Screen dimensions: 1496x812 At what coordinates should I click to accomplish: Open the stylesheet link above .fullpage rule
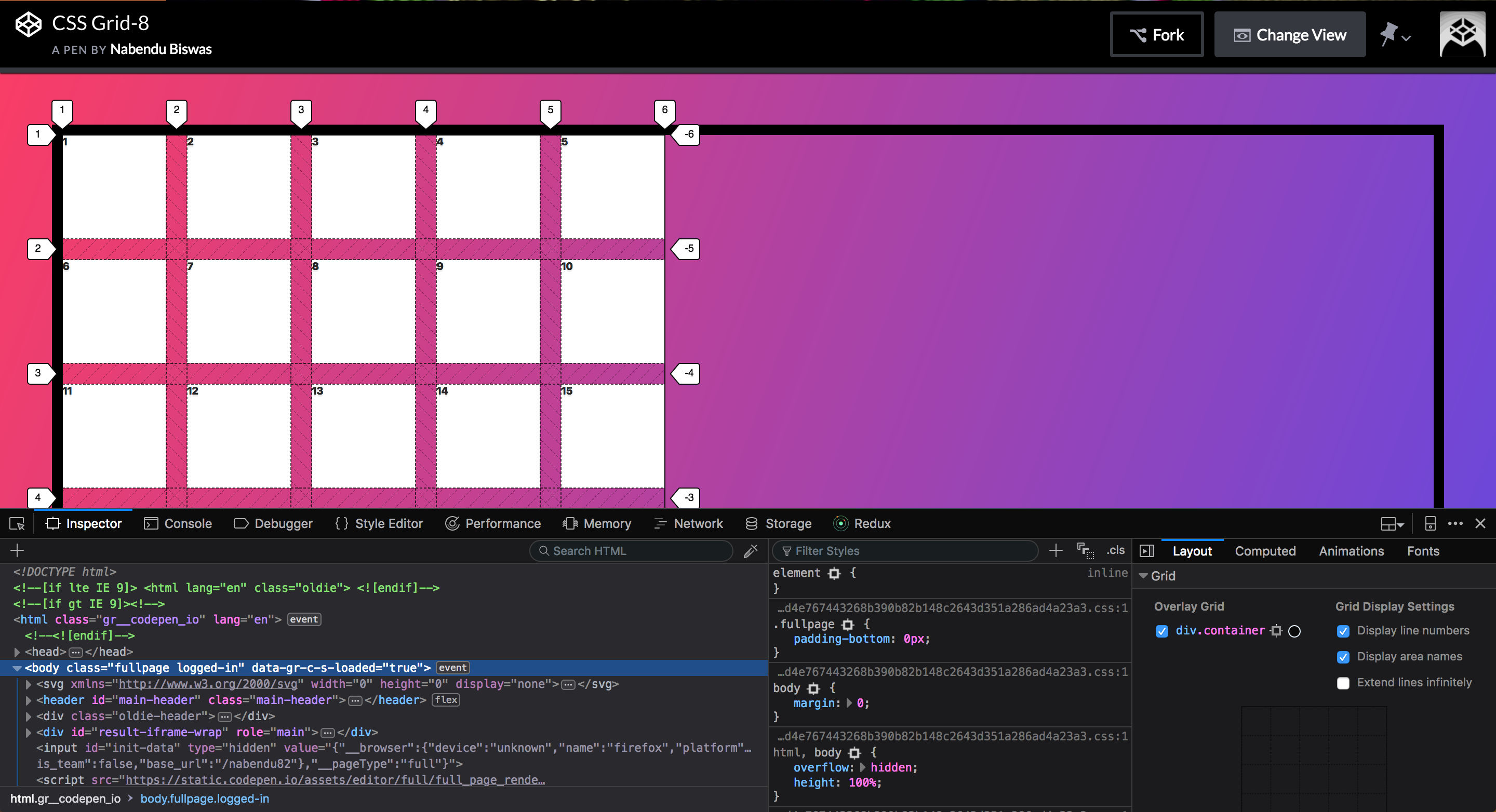point(953,607)
